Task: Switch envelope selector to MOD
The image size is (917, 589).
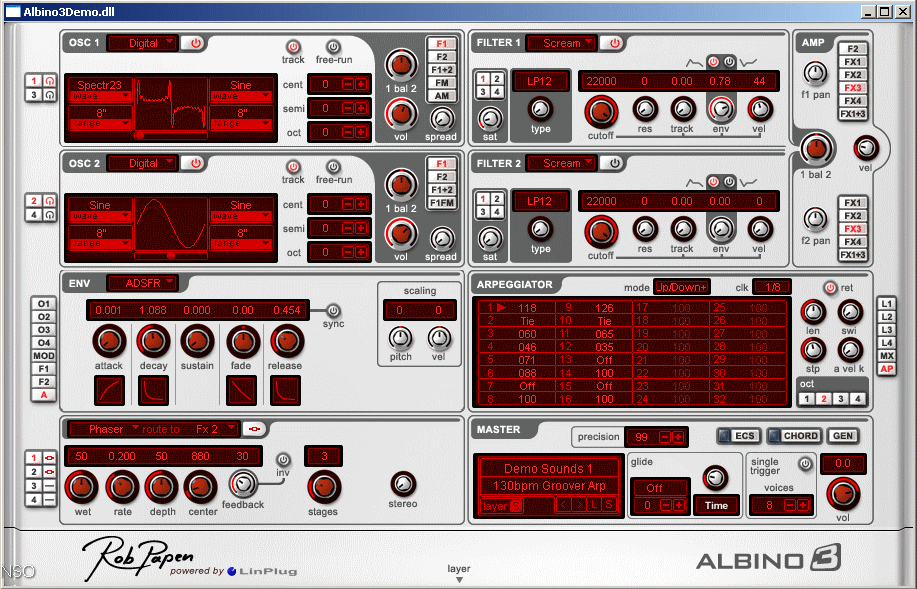Action: click(x=44, y=356)
